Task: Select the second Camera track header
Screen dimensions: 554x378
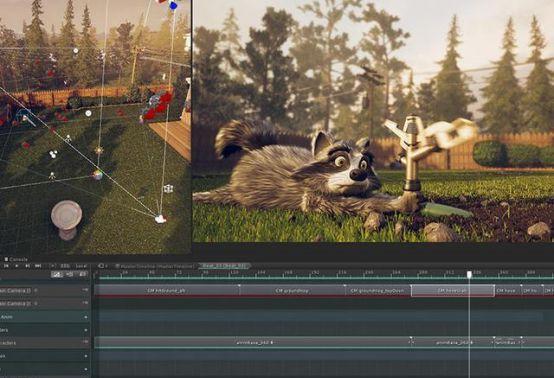Action: [x=45, y=303]
